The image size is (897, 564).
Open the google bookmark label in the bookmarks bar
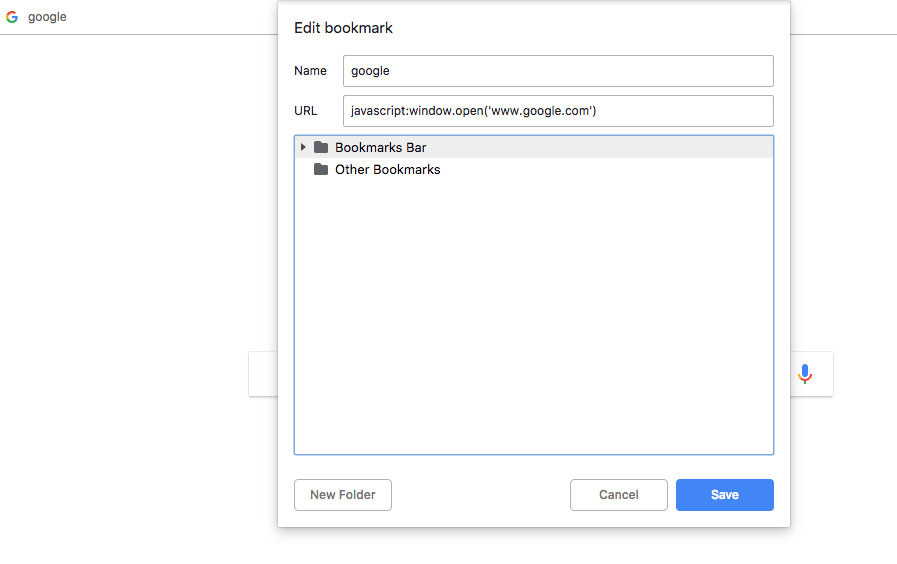(x=47, y=17)
